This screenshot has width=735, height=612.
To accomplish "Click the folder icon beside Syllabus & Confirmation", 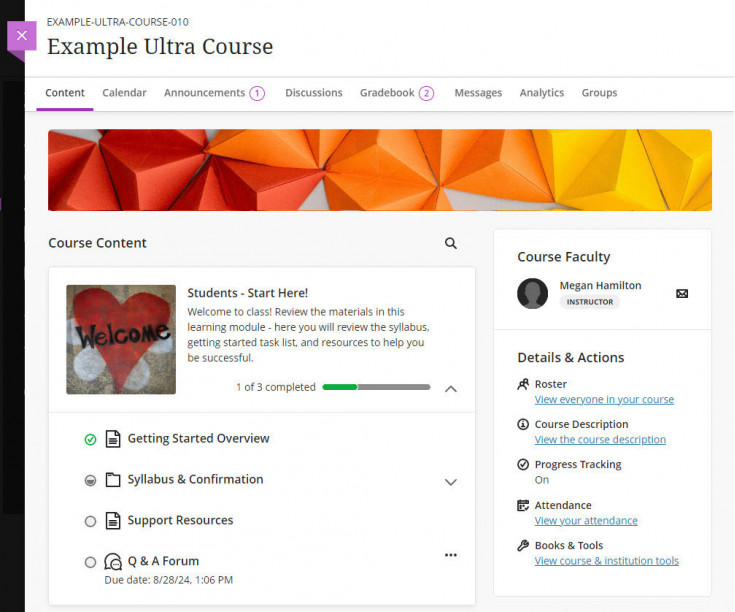I will pyautogui.click(x=112, y=480).
